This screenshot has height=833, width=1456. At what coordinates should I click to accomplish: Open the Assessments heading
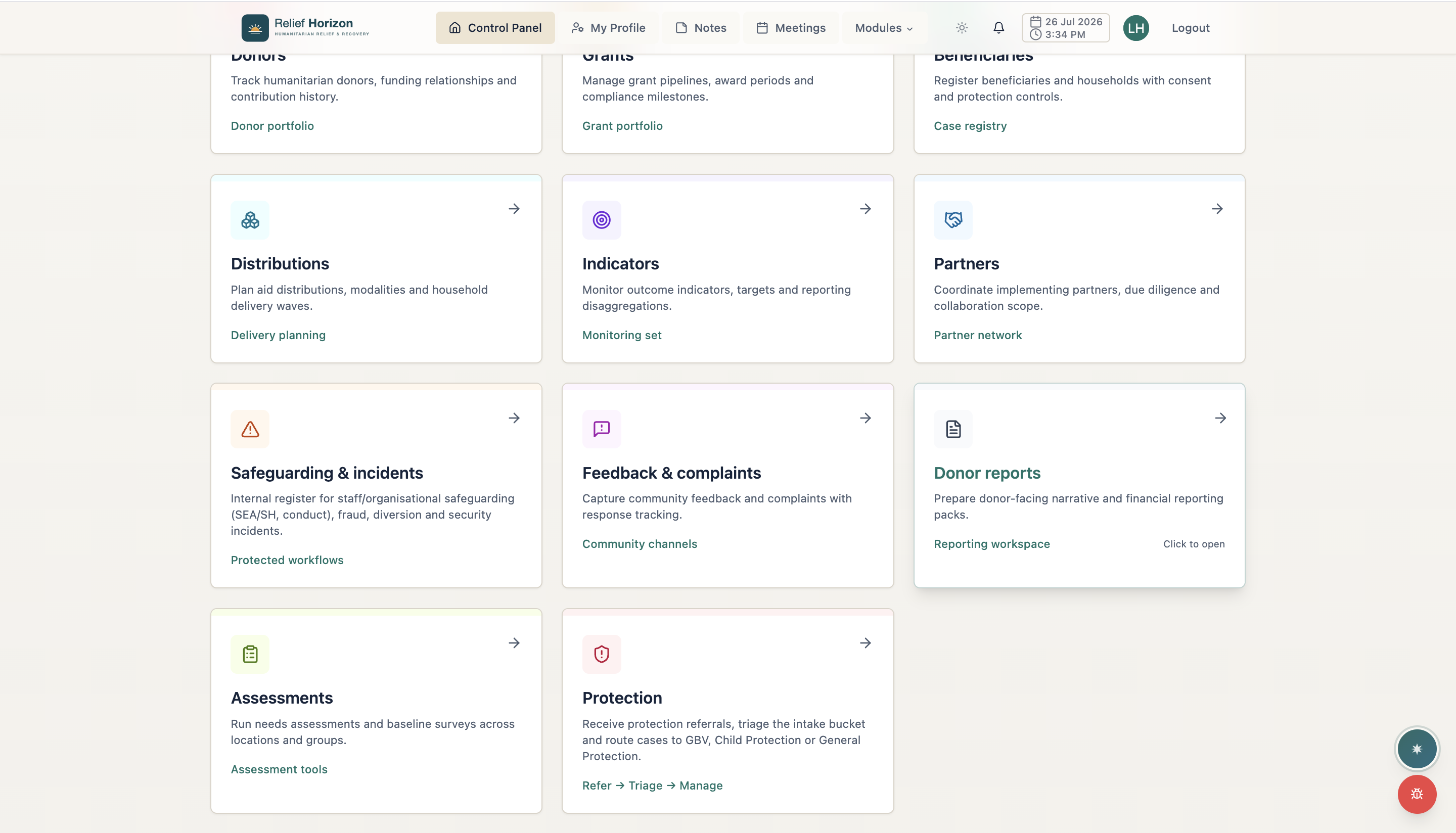click(x=282, y=698)
